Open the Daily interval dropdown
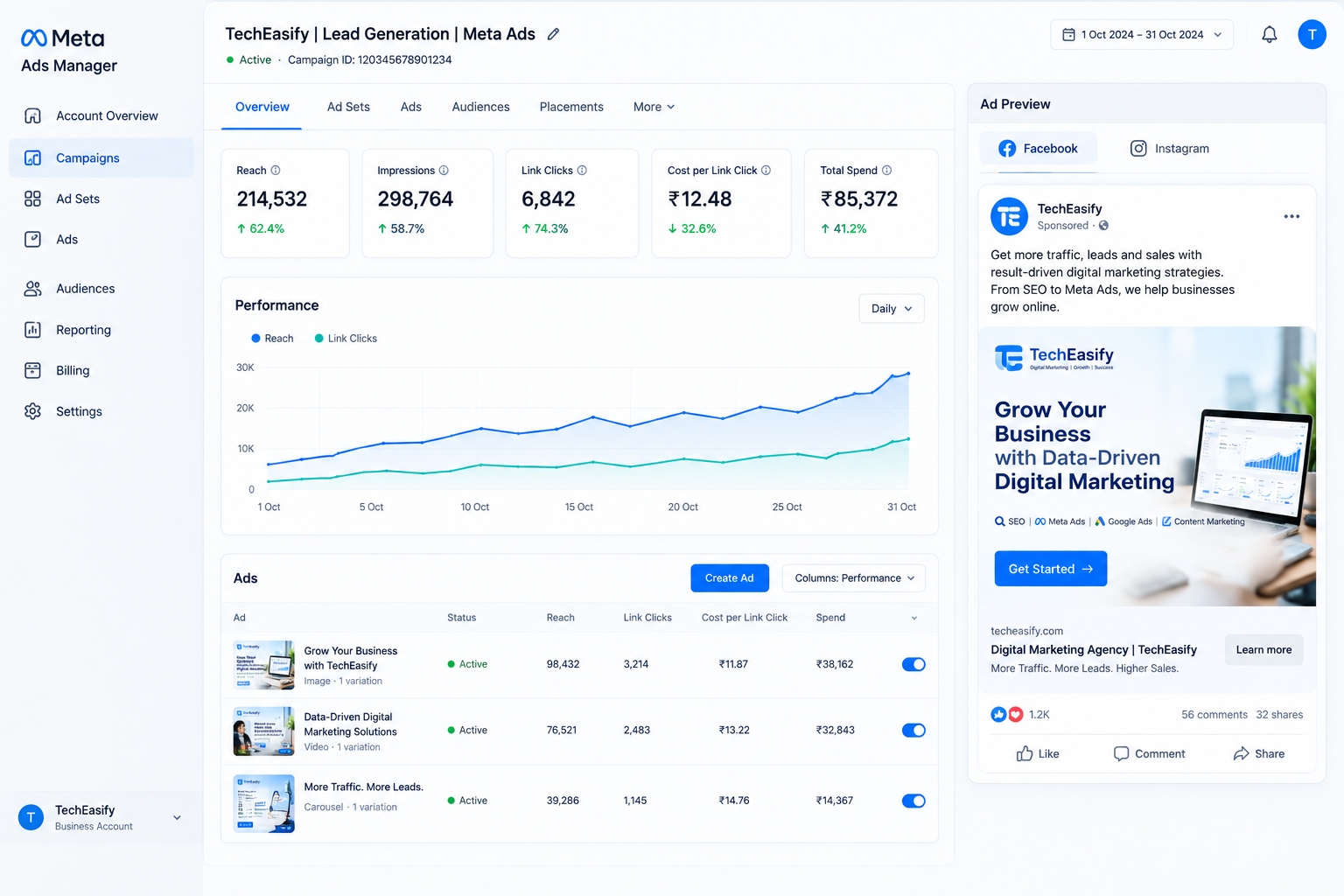Image resolution: width=1344 pixels, height=896 pixels. tap(892, 309)
